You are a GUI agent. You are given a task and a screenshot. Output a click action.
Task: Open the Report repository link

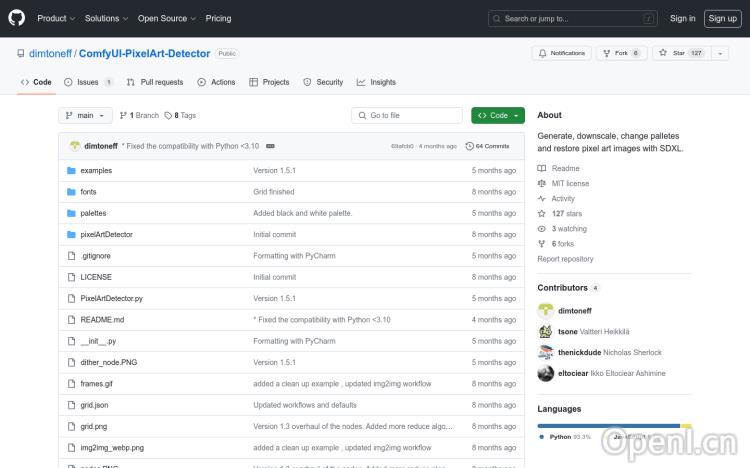tap(565, 259)
